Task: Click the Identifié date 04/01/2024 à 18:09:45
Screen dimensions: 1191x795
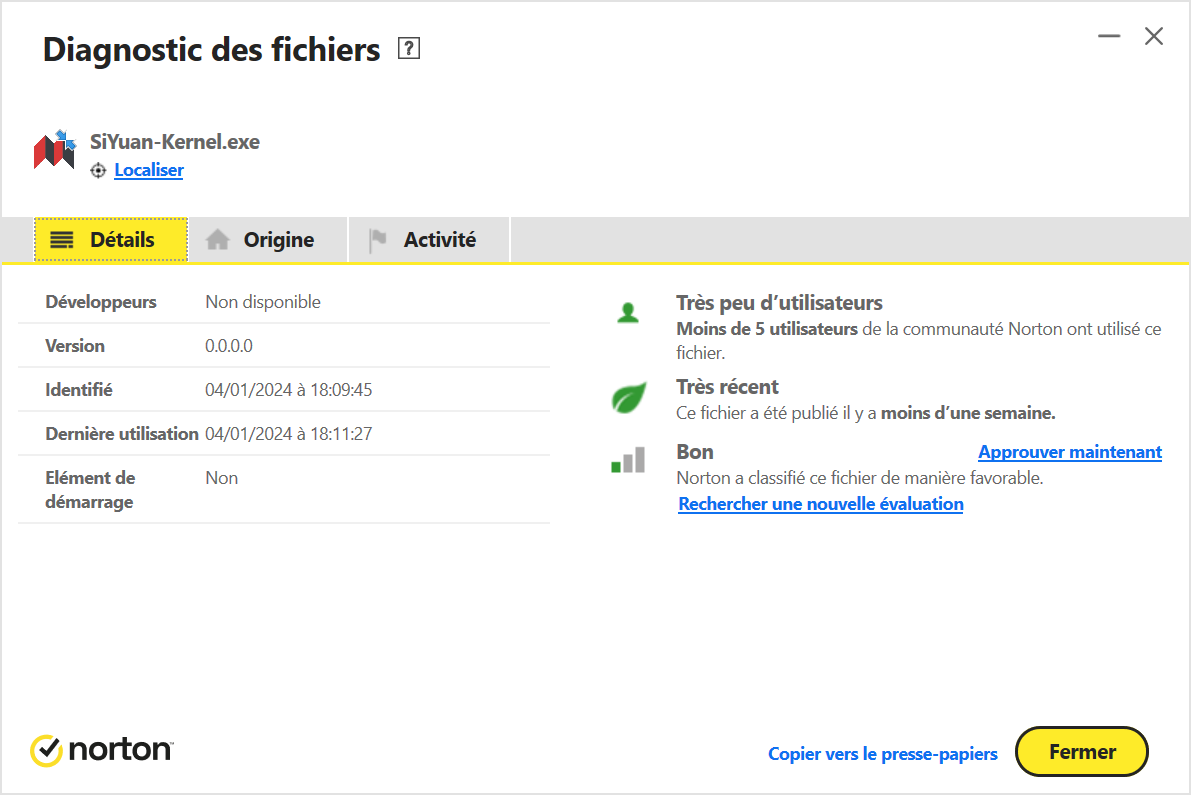Action: tap(288, 390)
